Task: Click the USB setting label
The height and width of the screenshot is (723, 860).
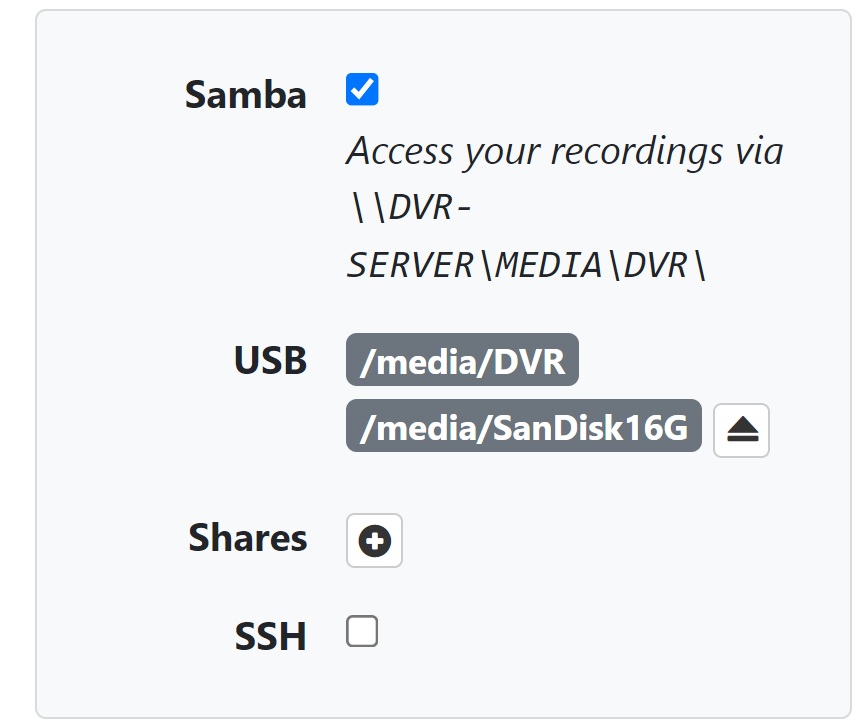Action: pos(270,360)
